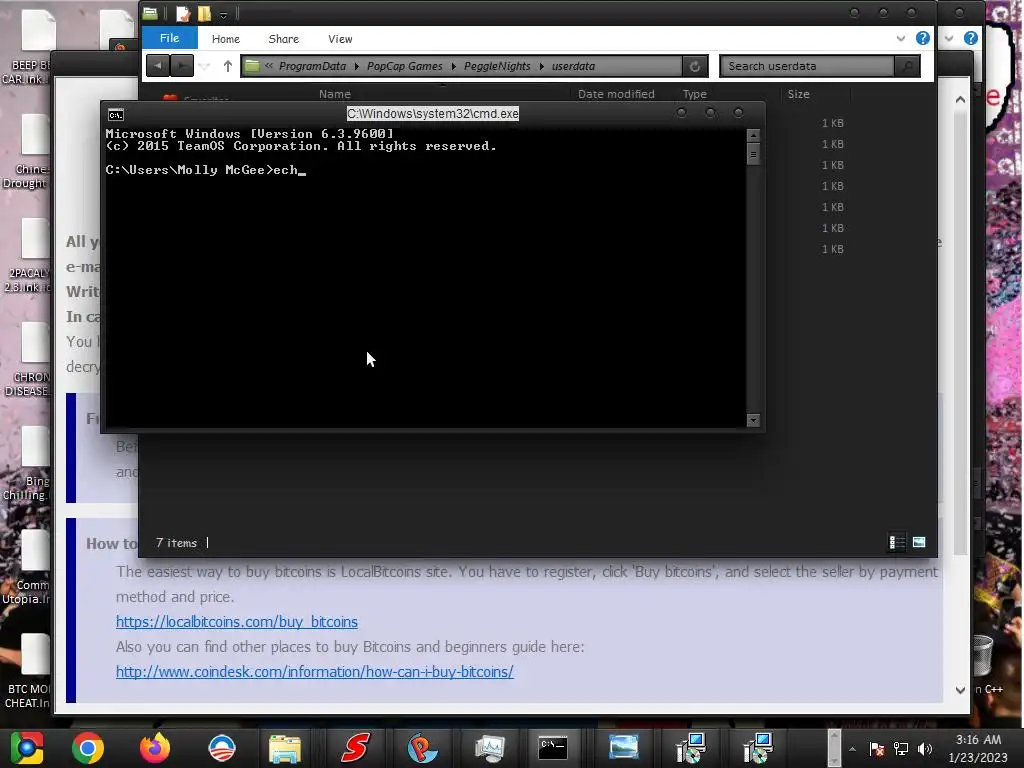Click the search magnifier icon
The image size is (1024, 768).
pos(907,66)
